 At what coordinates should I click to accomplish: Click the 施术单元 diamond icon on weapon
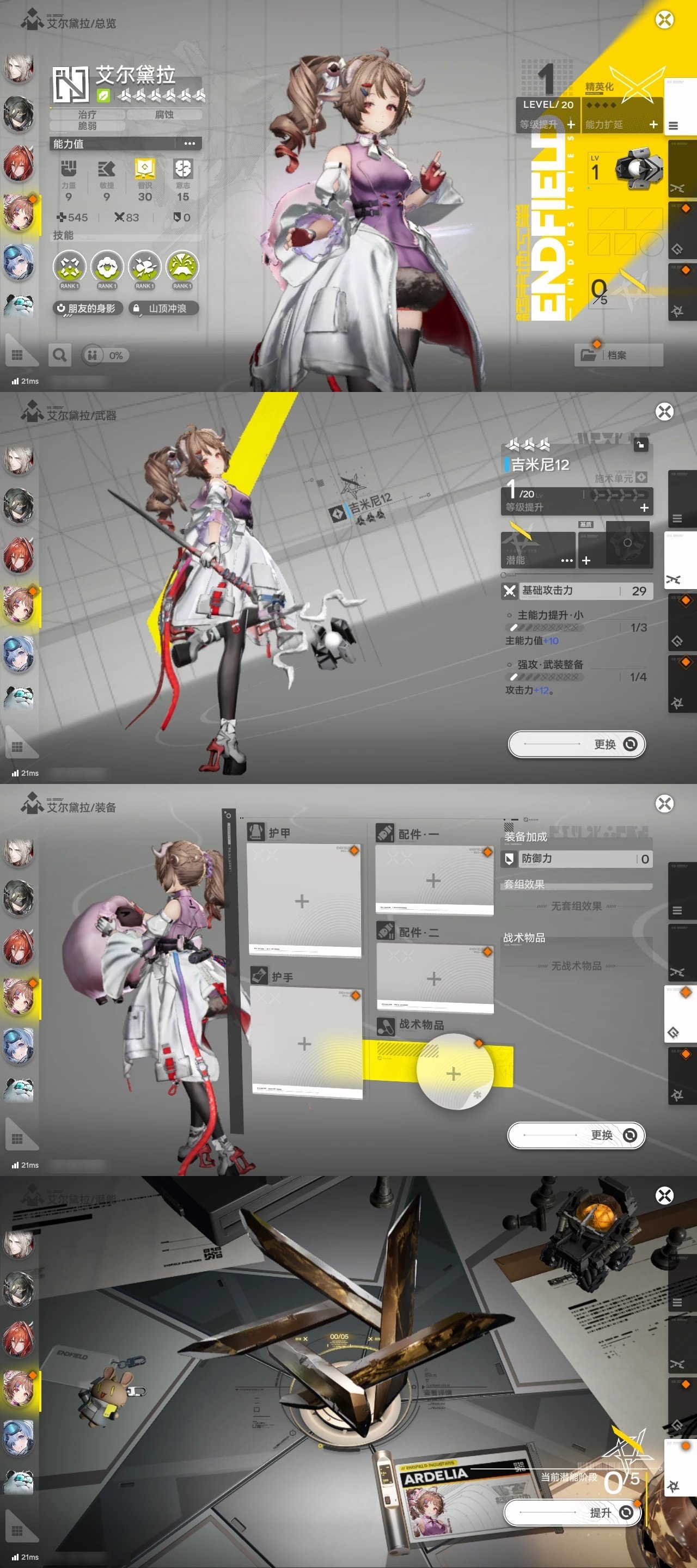(641, 477)
